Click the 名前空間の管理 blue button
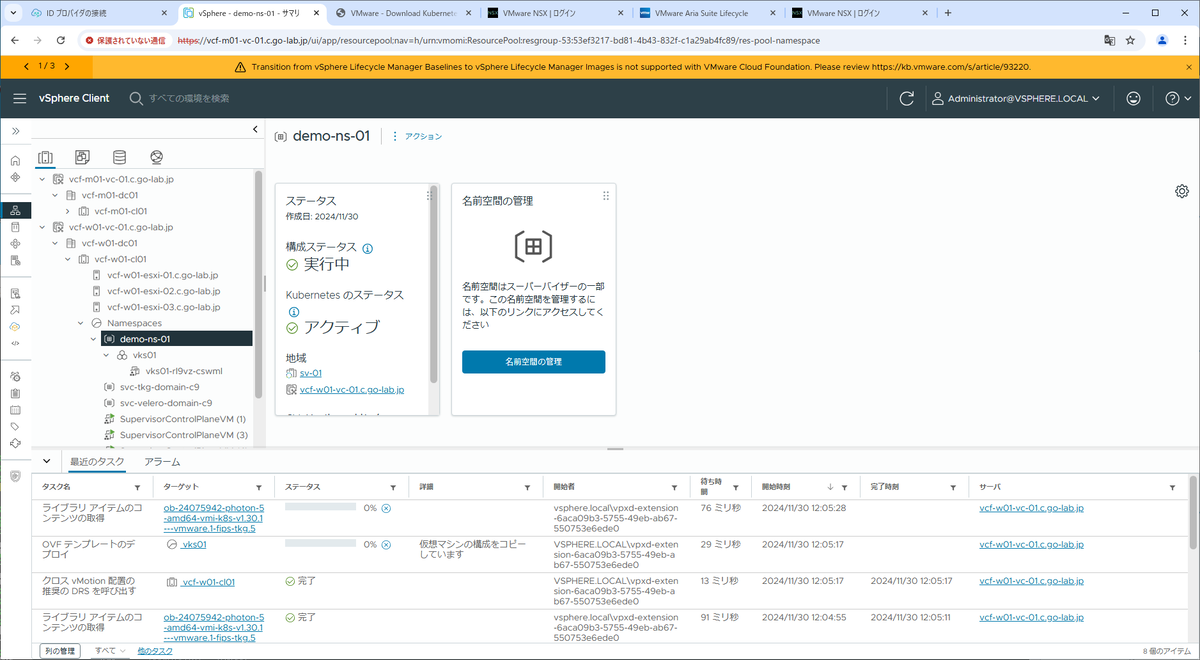Image resolution: width=1200 pixels, height=660 pixels. coord(533,362)
